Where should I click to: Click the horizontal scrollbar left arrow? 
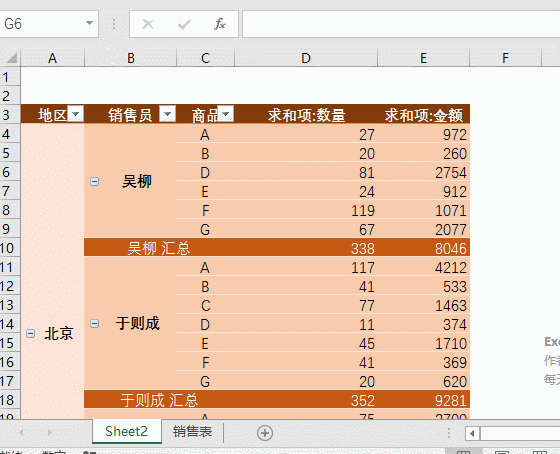(x=472, y=433)
